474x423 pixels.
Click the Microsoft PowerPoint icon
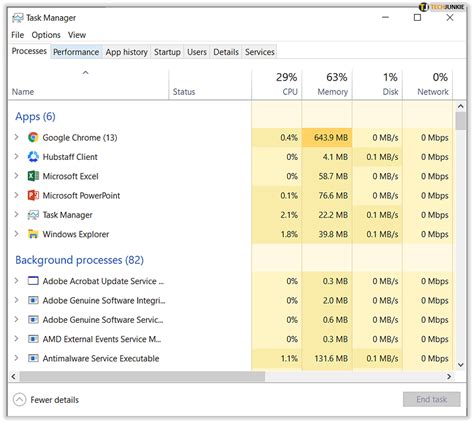33,195
